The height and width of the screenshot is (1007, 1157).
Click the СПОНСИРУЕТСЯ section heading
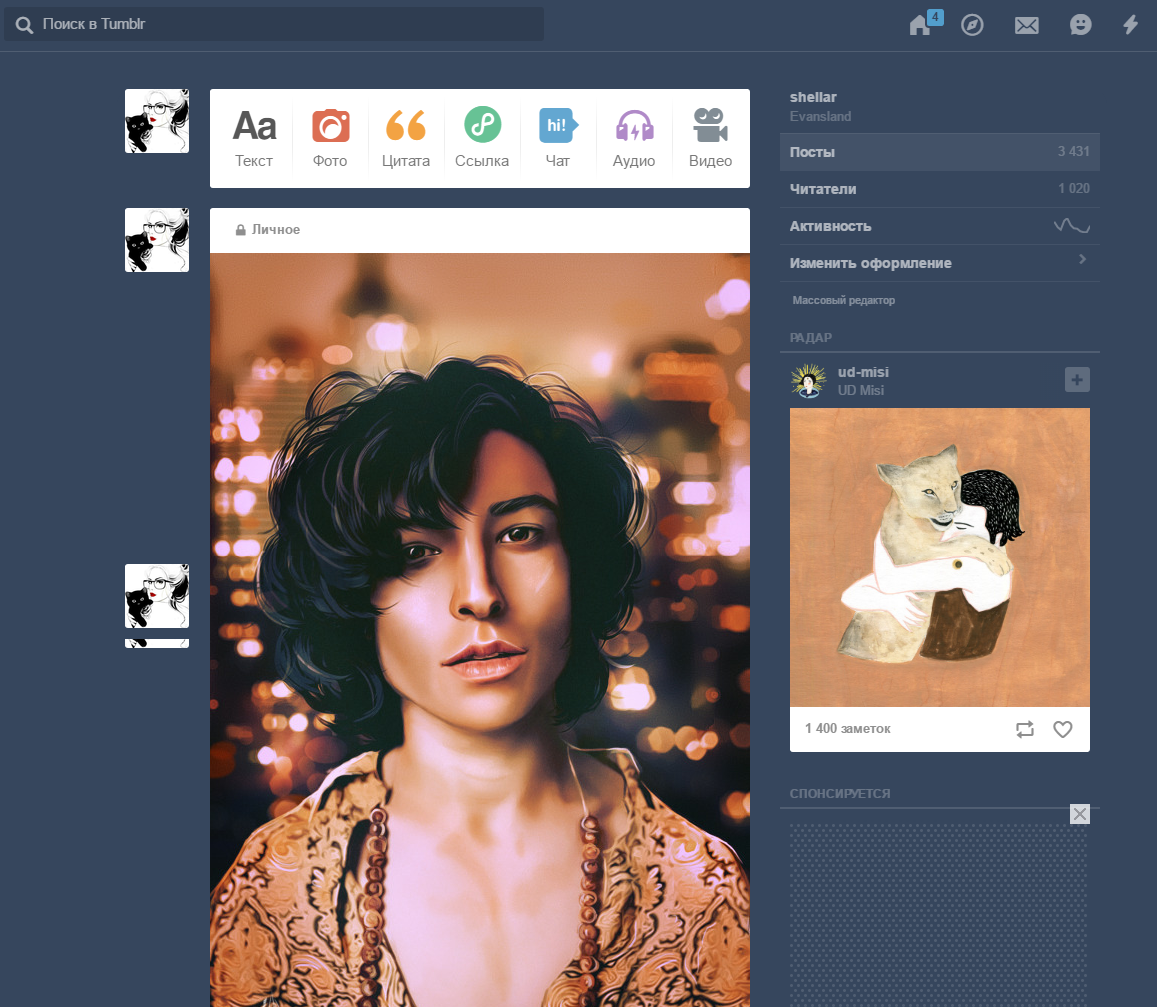coord(840,794)
